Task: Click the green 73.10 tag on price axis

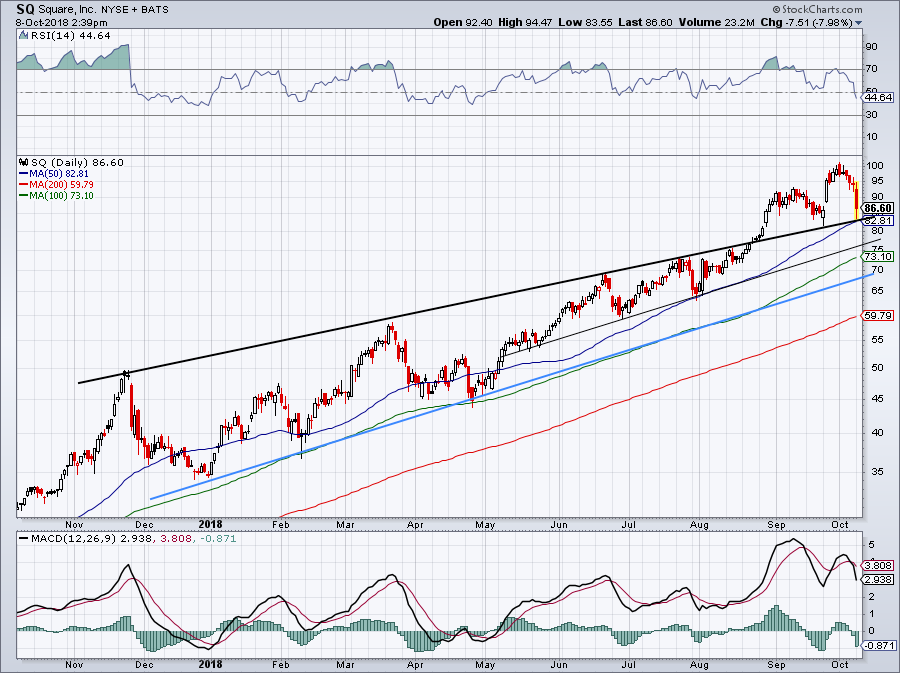Action: 879,256
